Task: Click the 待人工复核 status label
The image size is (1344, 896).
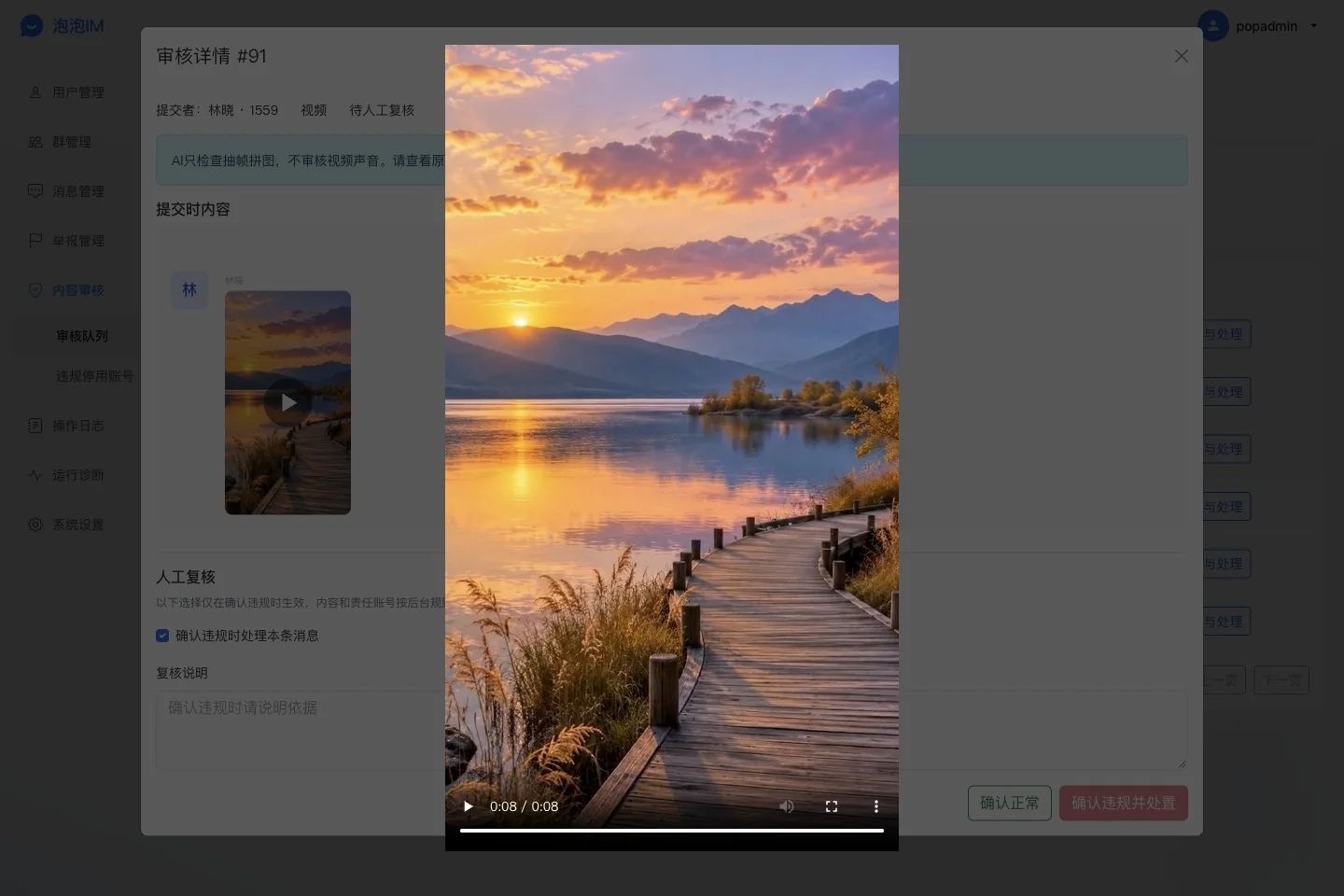Action: [x=382, y=110]
